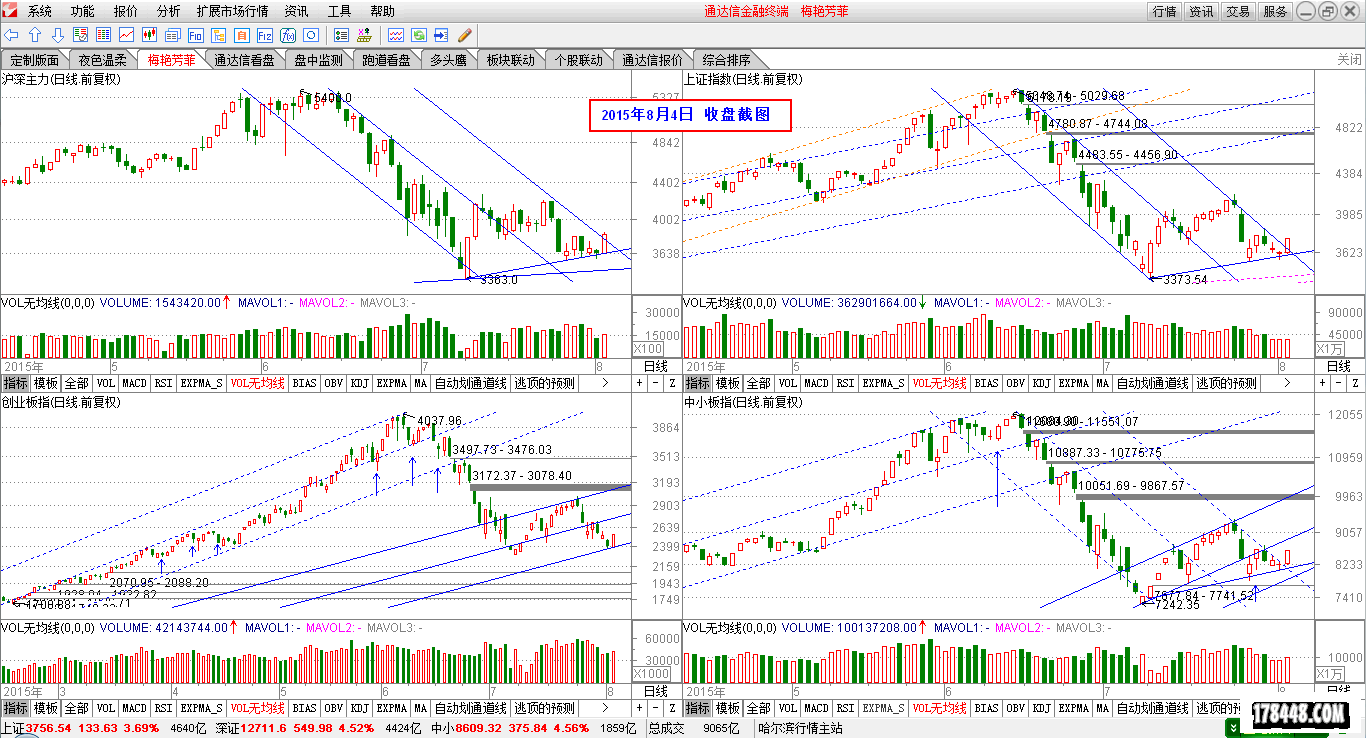Viewport: 1366px width, 738px height.
Task: Open the F10 company info icon
Action: tap(196, 35)
